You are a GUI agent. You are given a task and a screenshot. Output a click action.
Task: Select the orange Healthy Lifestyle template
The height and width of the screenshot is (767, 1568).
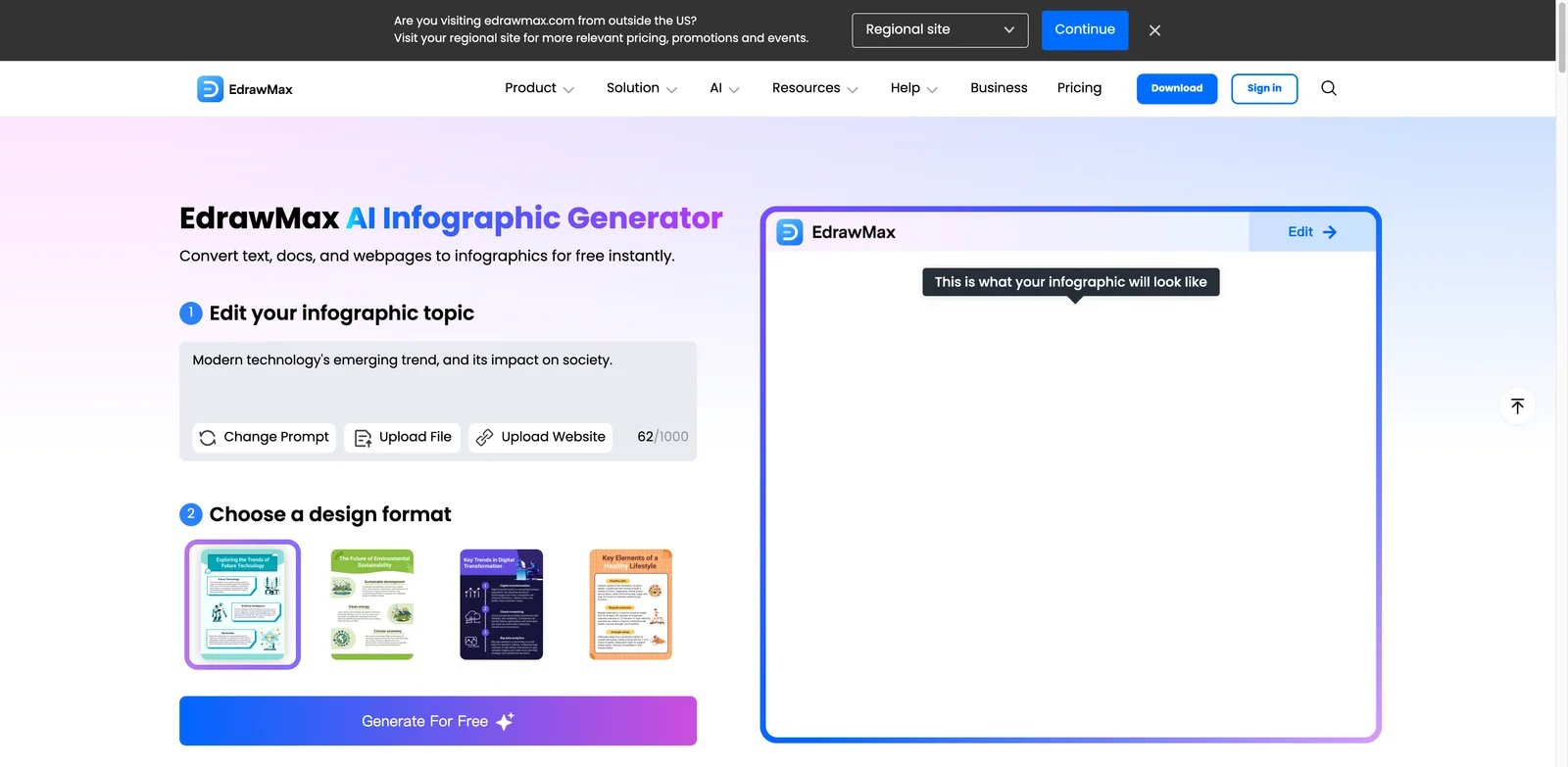pos(630,604)
